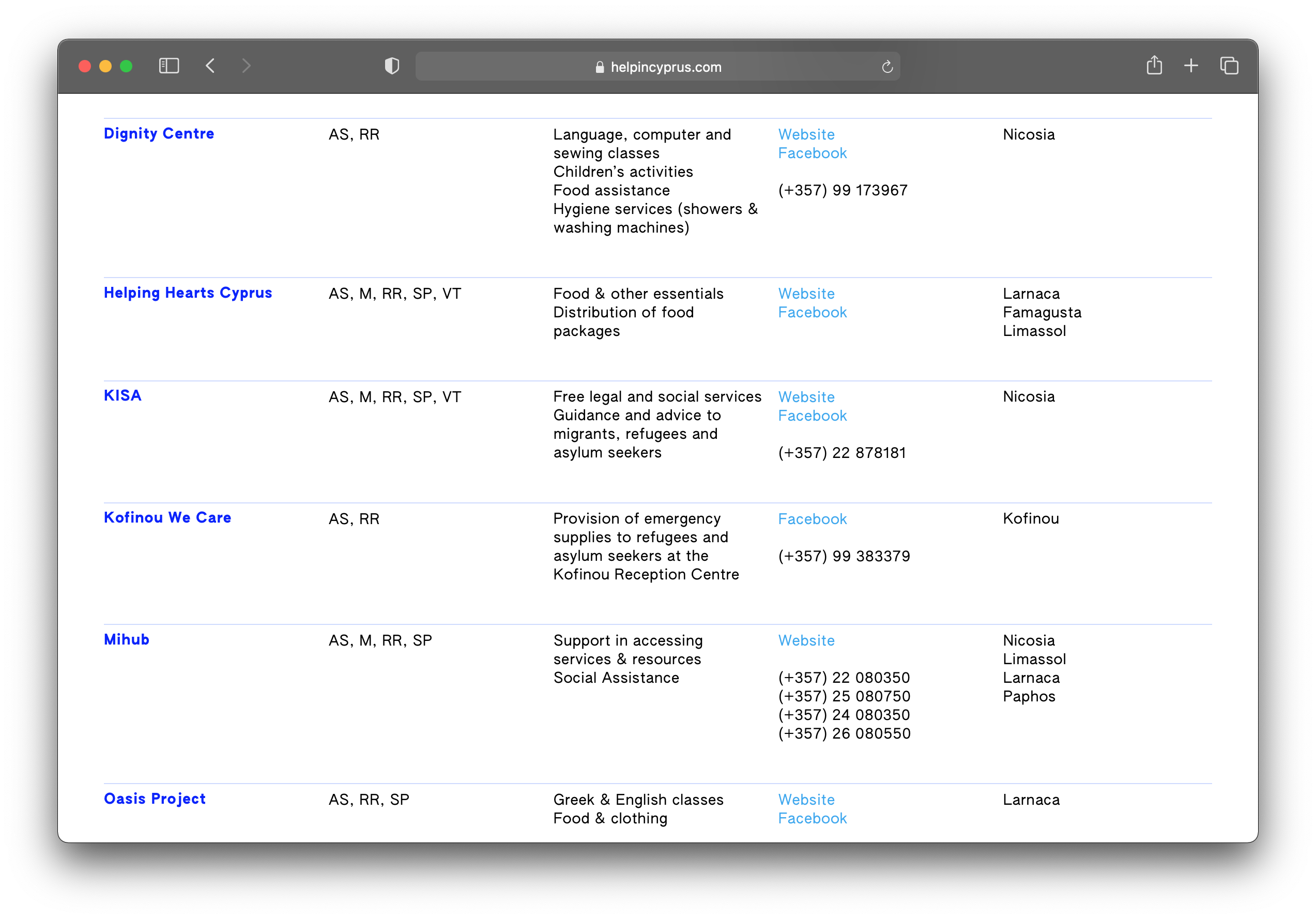Click 'AS, RR, SP' in Oasis Project row
1316x919 pixels.
(369, 800)
